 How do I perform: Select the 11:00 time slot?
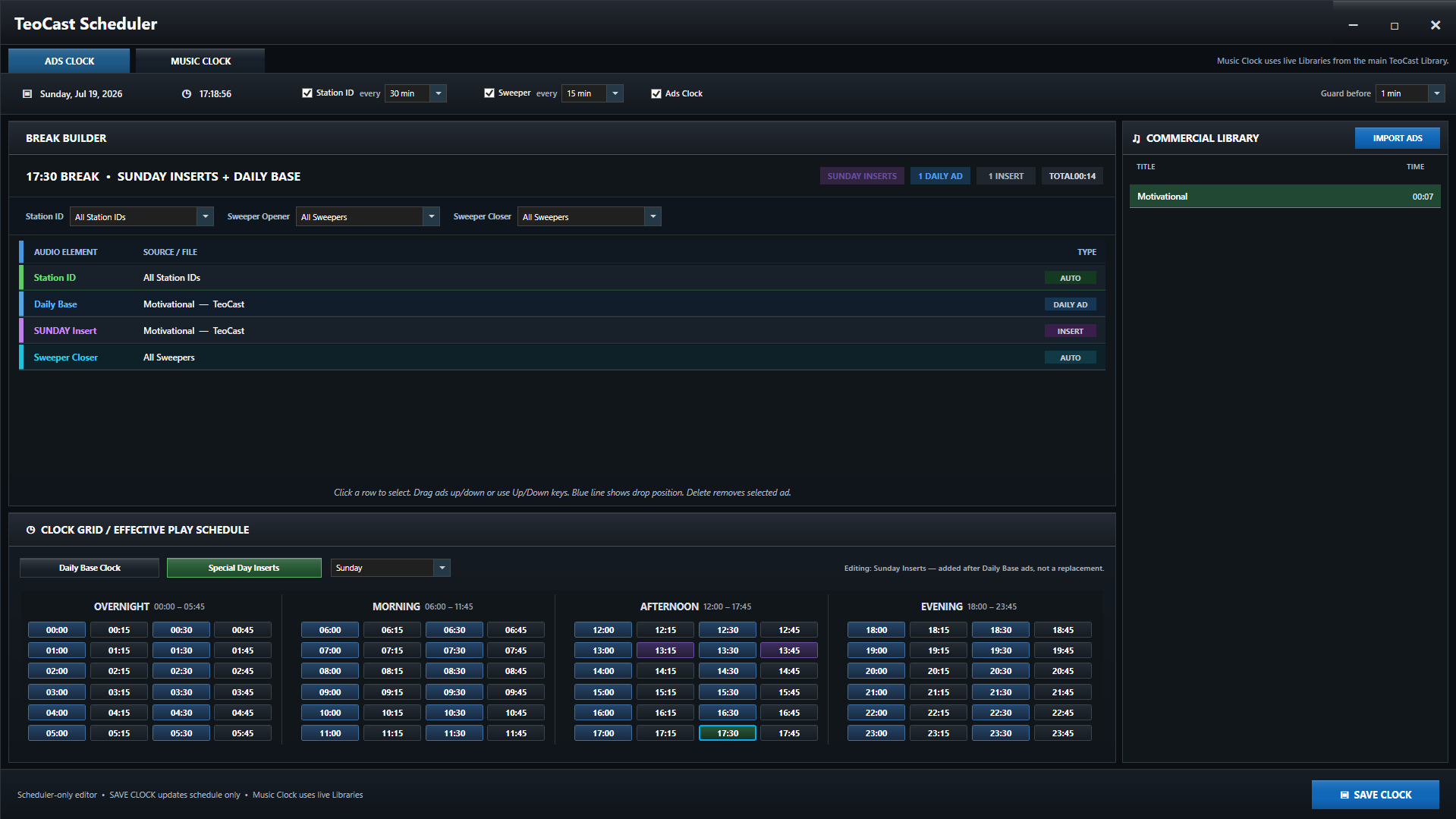click(330, 733)
